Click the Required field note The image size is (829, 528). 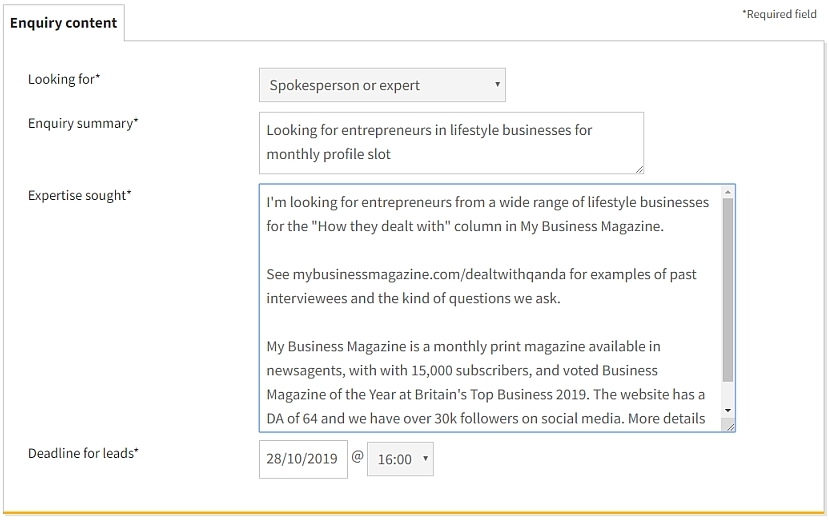point(779,14)
